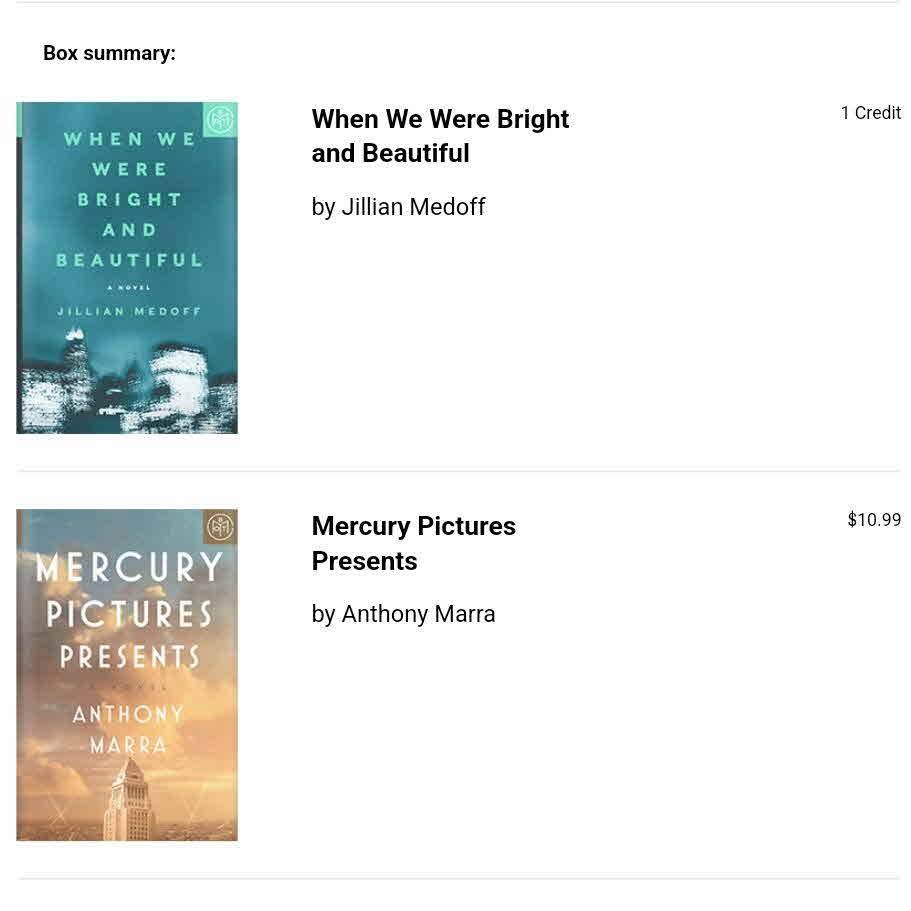The width and height of the screenshot is (911, 911).
Task: Click WHEN WE on the teal cover
Action: (x=130, y=139)
